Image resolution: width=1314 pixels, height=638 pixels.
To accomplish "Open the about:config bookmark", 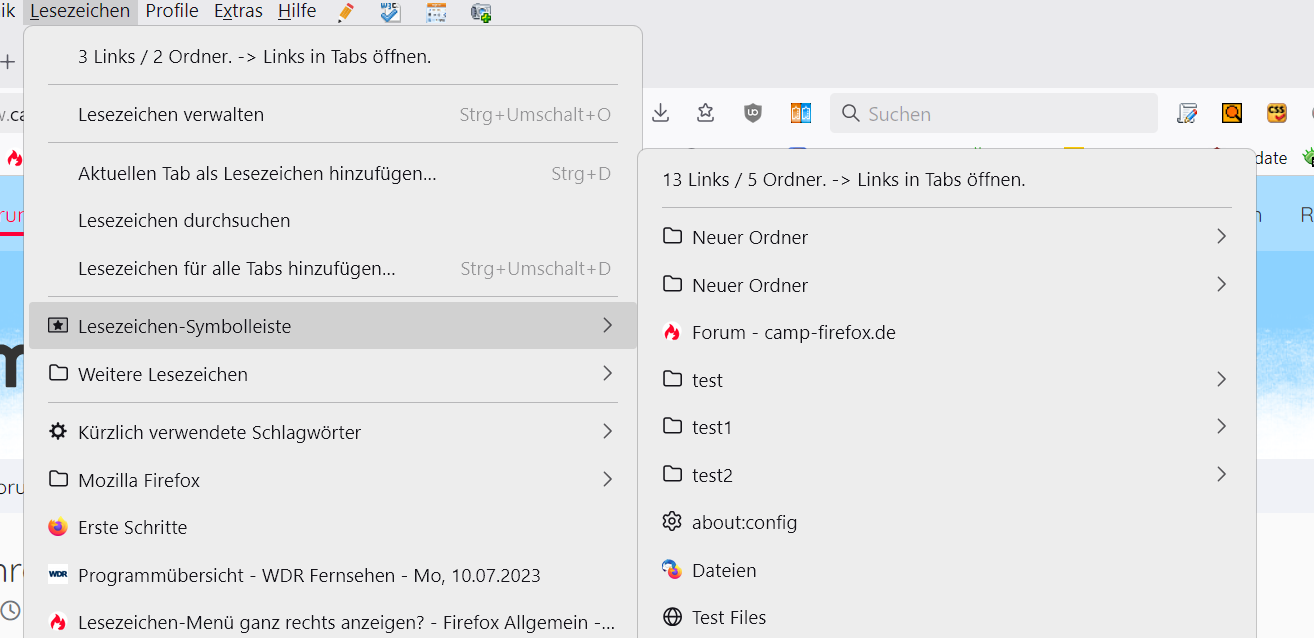I will 744,522.
